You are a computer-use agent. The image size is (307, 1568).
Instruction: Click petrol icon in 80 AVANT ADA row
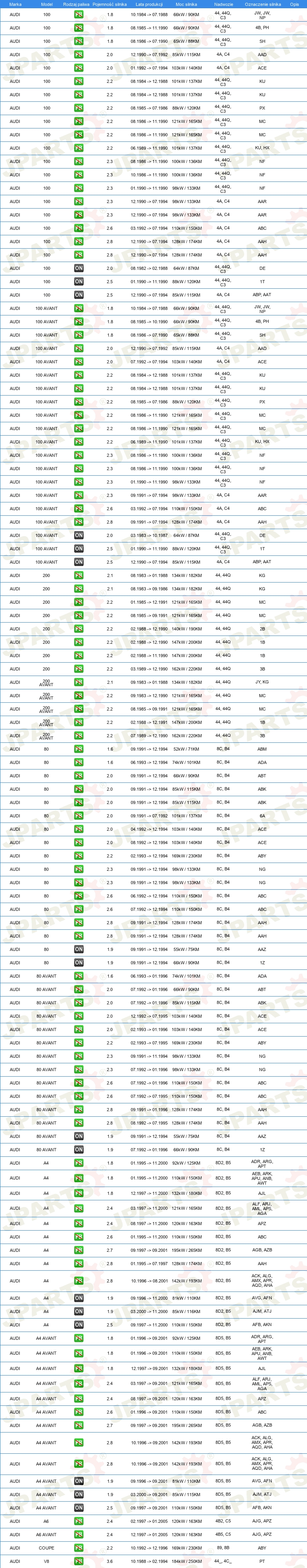point(79,976)
